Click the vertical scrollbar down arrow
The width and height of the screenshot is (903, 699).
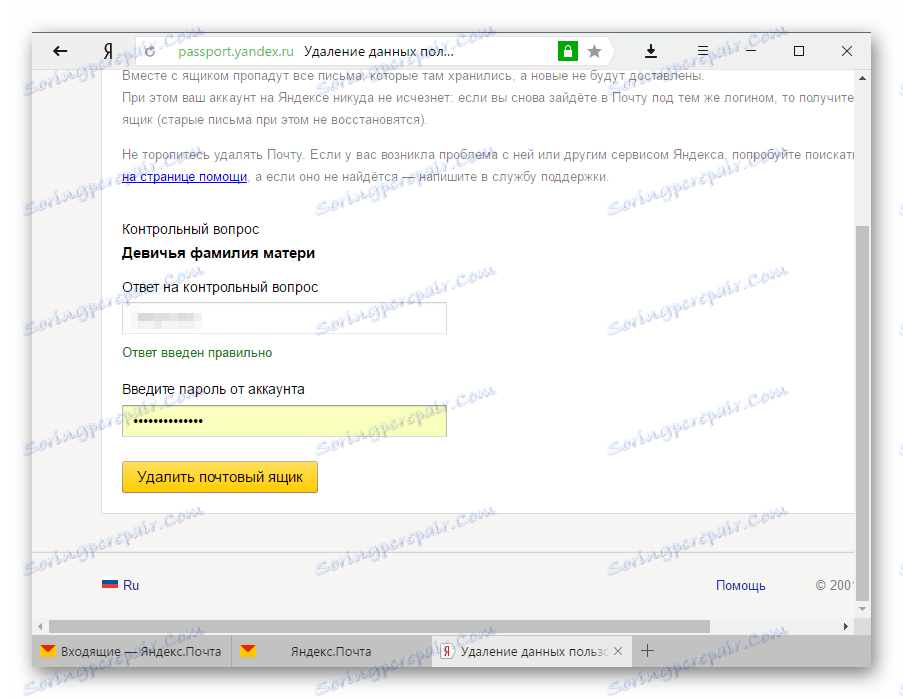[x=862, y=609]
